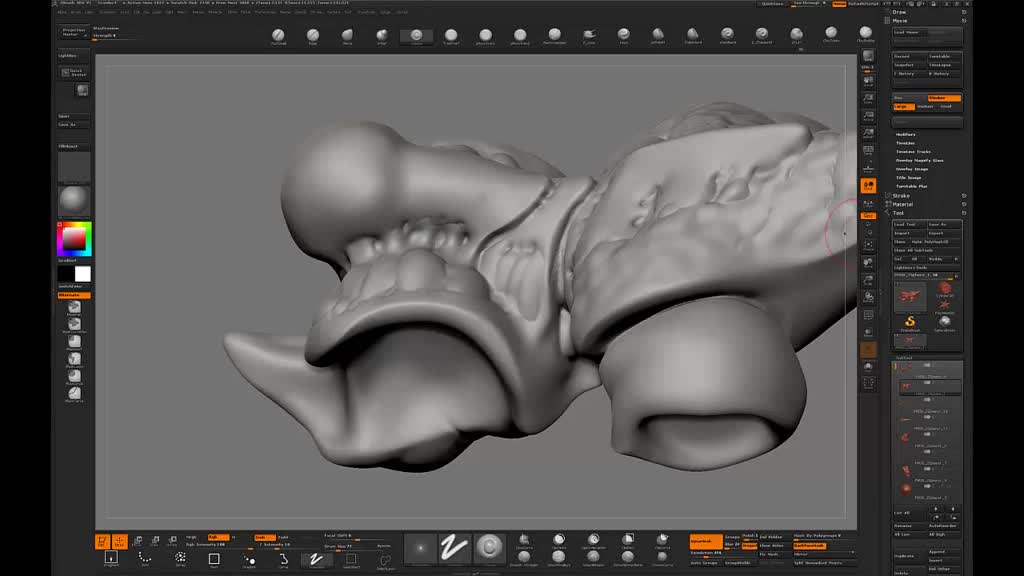
Task: Expand the Title Image section
Action: 908,178
